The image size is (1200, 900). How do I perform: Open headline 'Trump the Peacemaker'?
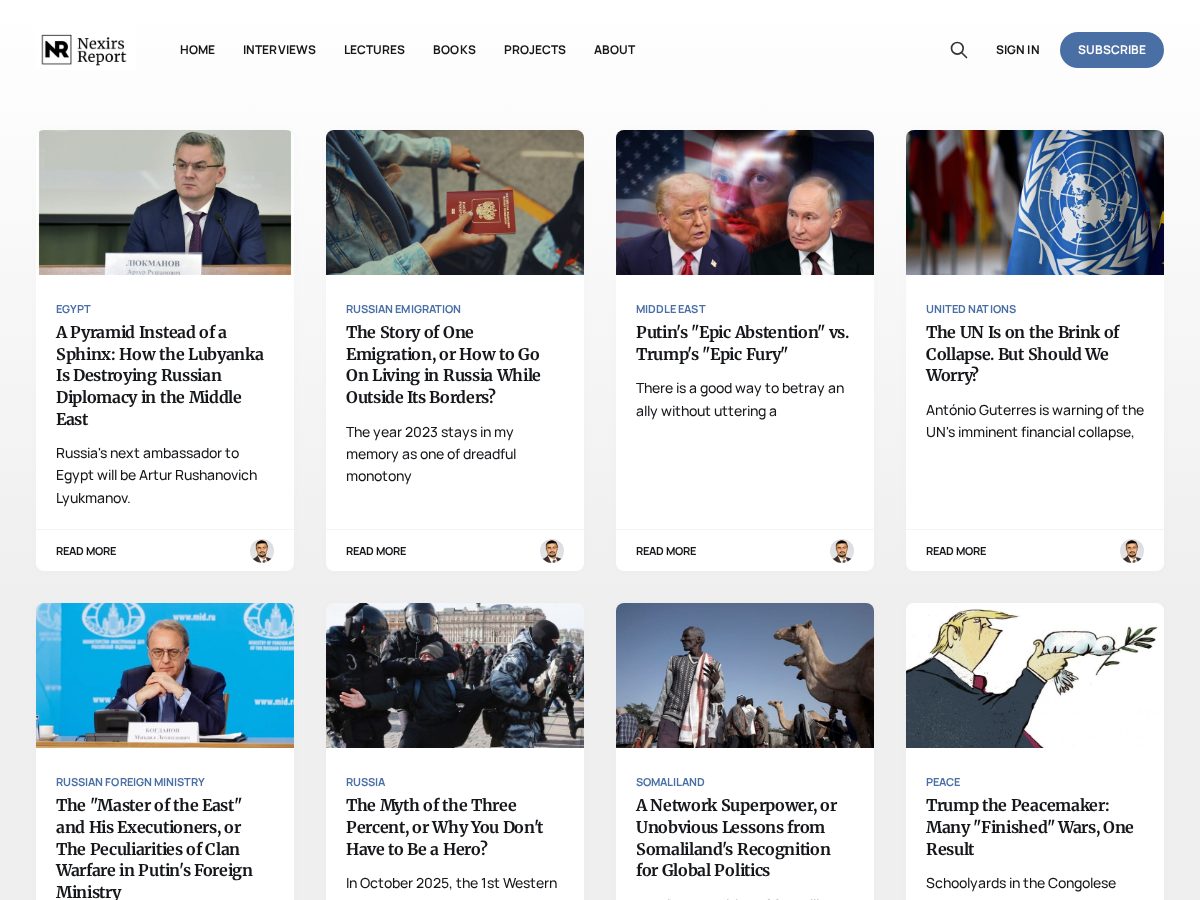1030,827
